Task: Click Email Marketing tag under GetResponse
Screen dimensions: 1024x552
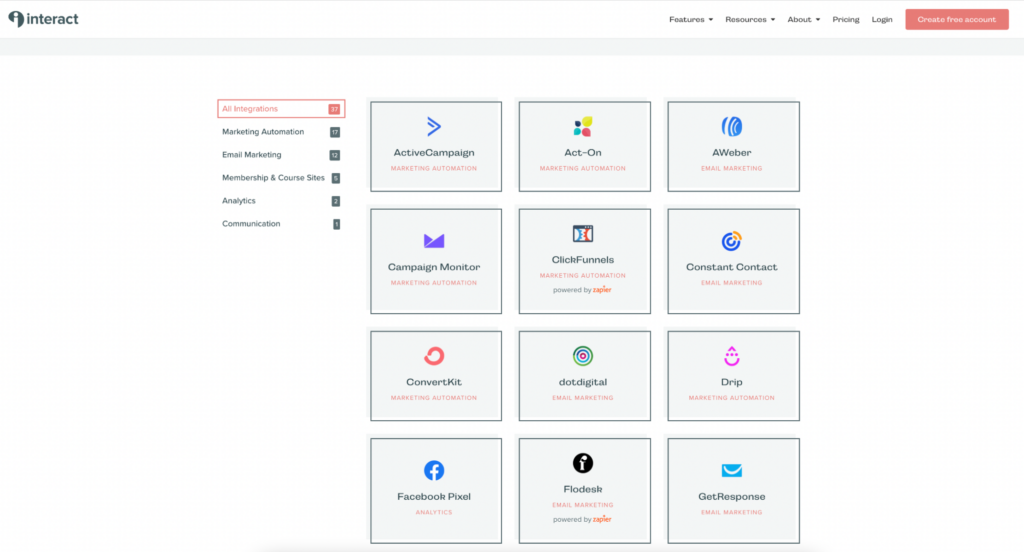Action: point(731,513)
